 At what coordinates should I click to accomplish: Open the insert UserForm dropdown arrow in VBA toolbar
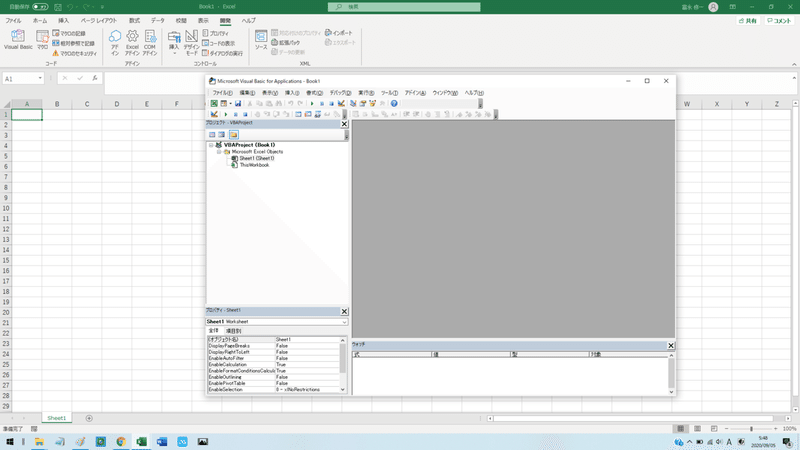coord(231,104)
